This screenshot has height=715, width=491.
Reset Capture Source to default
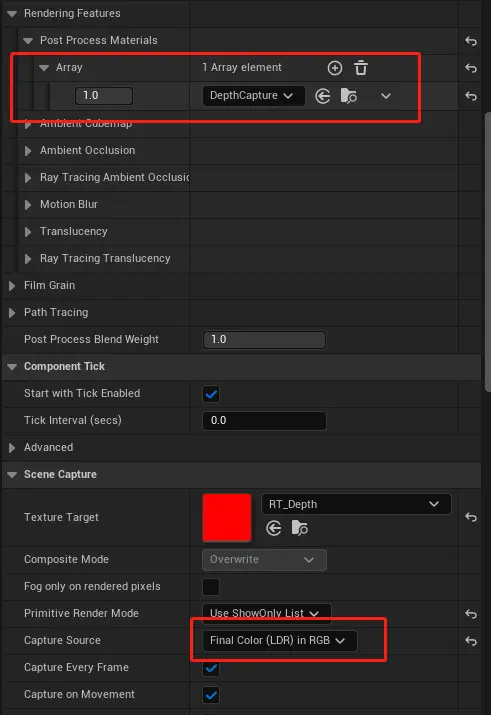(x=471, y=641)
